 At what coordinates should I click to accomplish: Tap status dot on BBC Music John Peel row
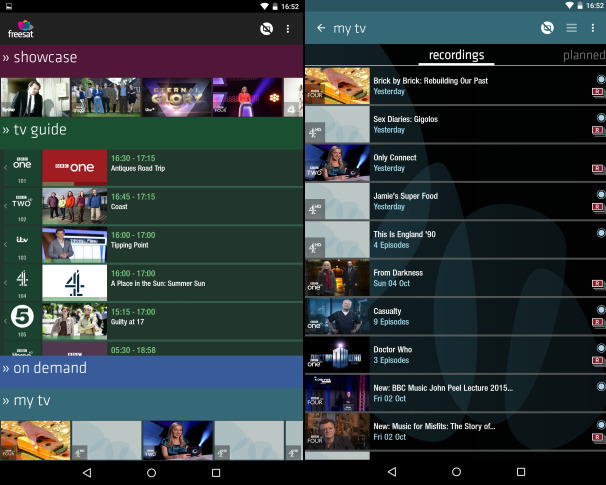coord(601,386)
